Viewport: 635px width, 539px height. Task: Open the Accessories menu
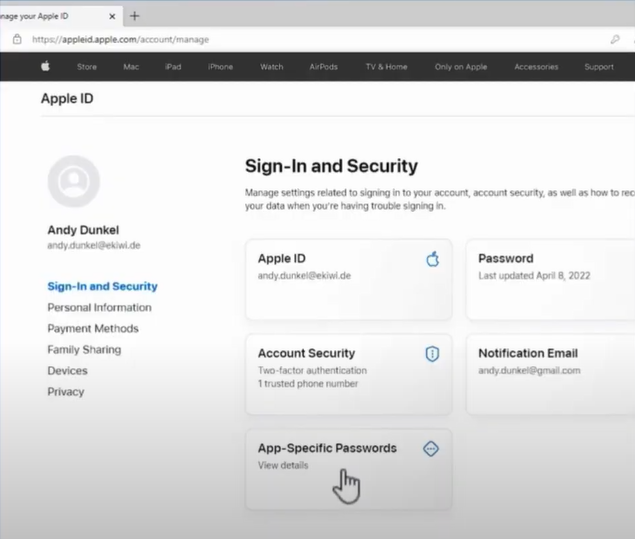(x=536, y=67)
